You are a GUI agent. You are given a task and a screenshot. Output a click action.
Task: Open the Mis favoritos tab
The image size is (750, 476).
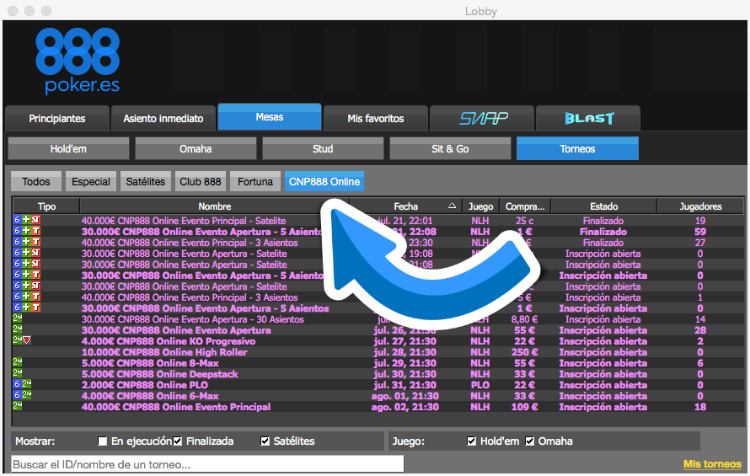click(x=375, y=118)
